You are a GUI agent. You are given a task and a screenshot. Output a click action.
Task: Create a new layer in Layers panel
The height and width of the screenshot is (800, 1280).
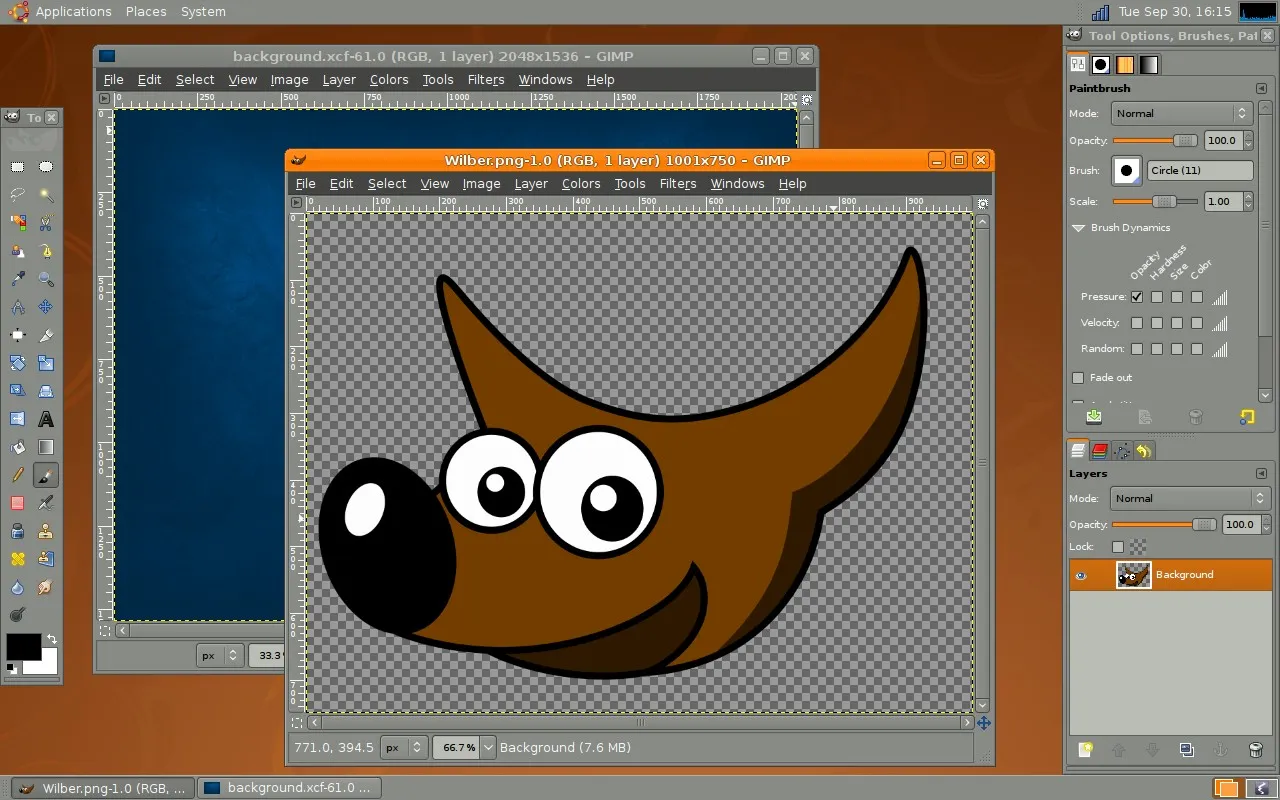click(x=1085, y=750)
